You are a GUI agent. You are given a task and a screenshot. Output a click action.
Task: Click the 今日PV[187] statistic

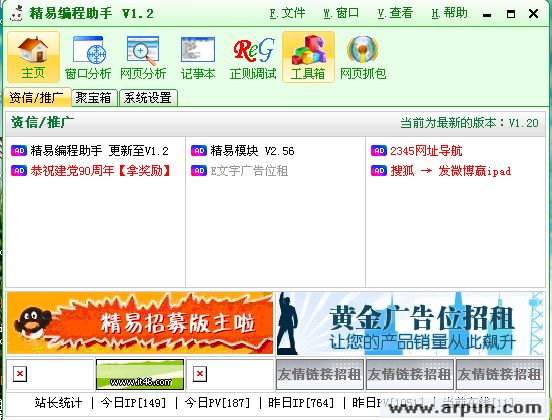pos(217,403)
